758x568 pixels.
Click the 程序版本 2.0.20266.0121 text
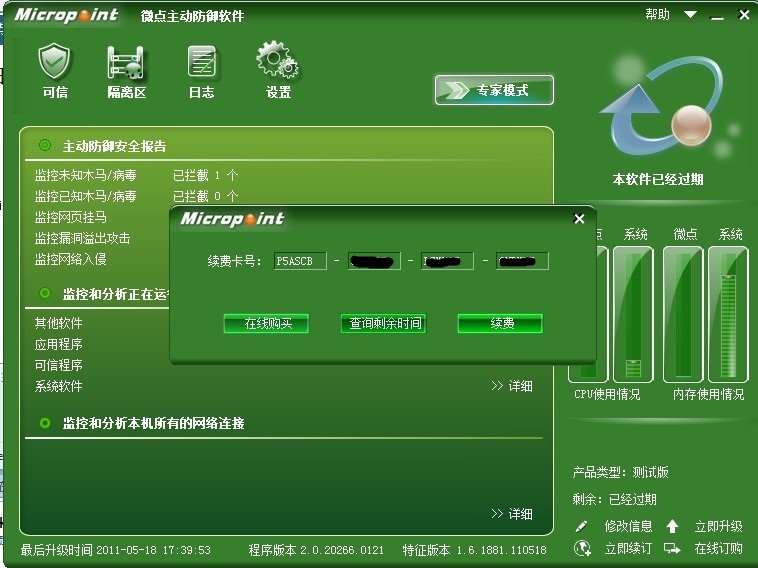click(x=316, y=550)
